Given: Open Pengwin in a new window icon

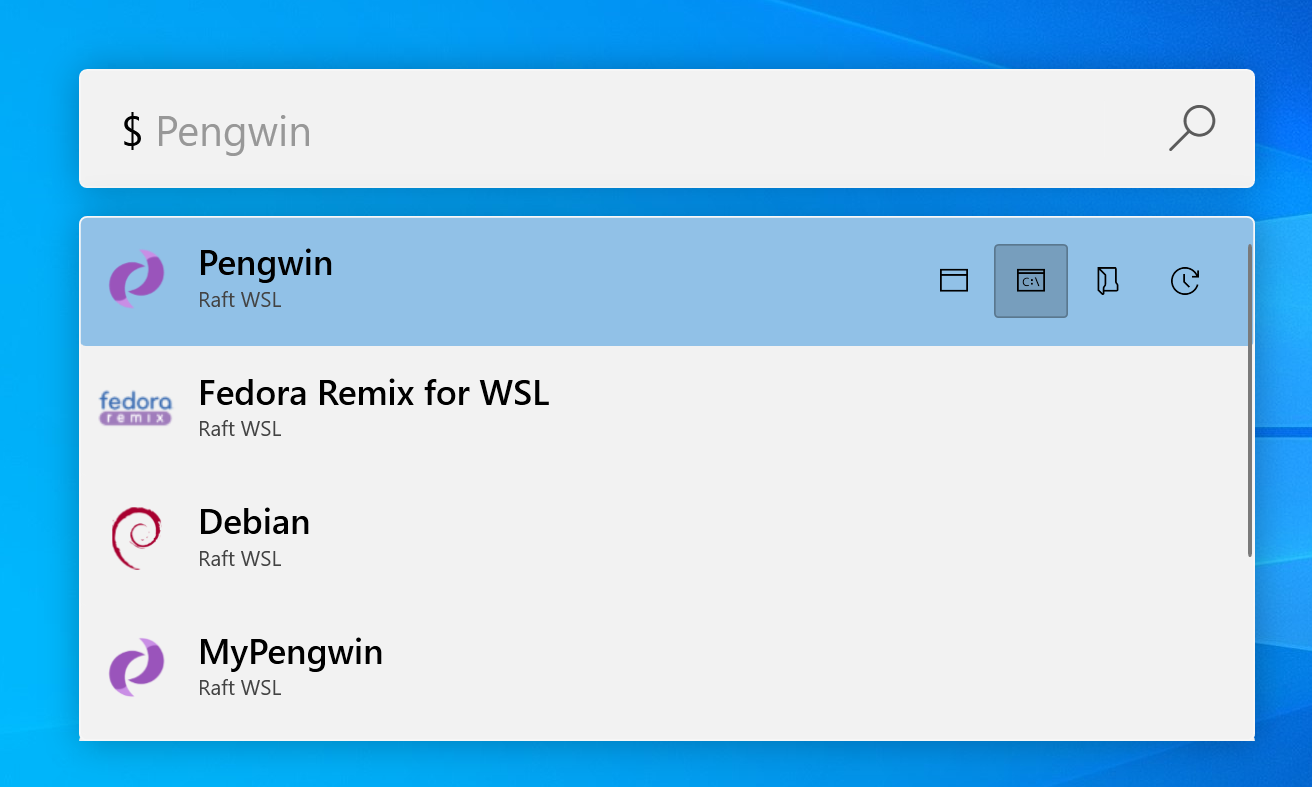Looking at the screenshot, I should click(954, 281).
